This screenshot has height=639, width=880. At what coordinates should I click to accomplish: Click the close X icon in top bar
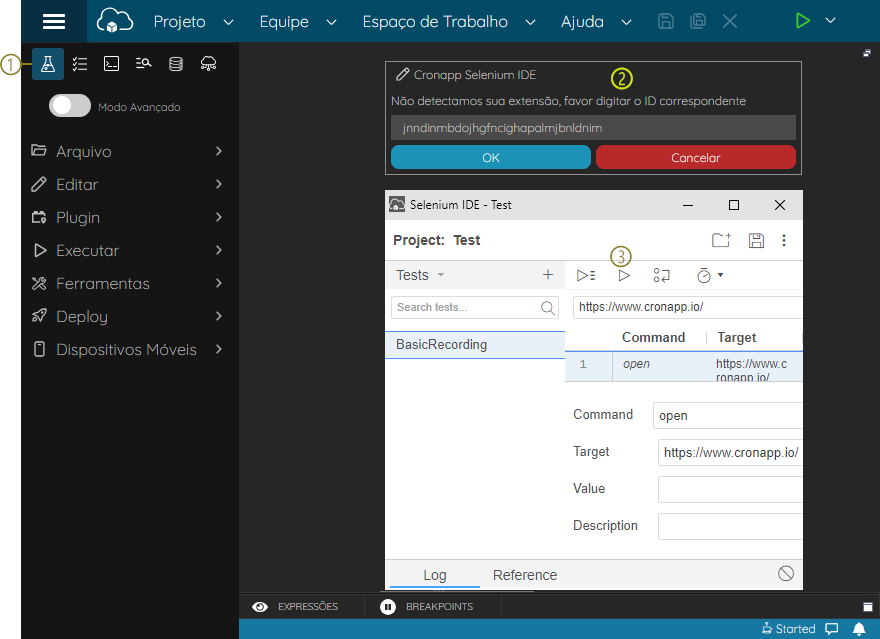(730, 21)
